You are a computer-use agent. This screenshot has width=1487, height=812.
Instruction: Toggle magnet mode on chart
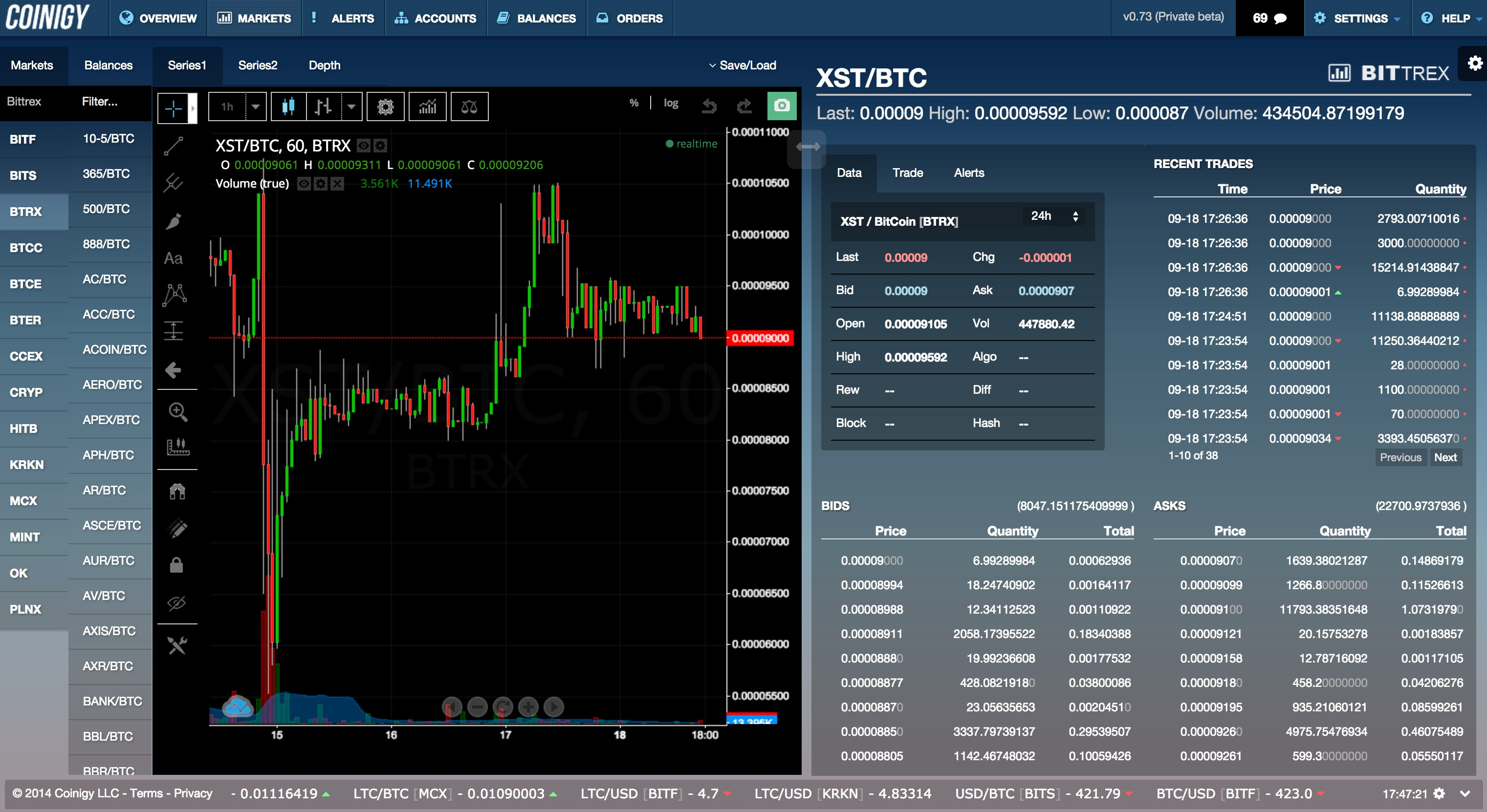tap(177, 491)
